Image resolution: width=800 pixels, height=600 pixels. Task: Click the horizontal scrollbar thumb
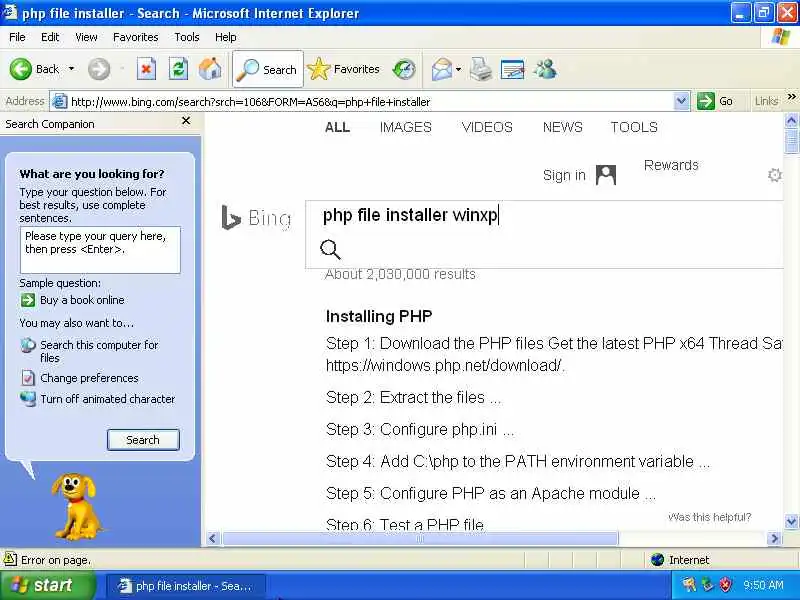420,538
